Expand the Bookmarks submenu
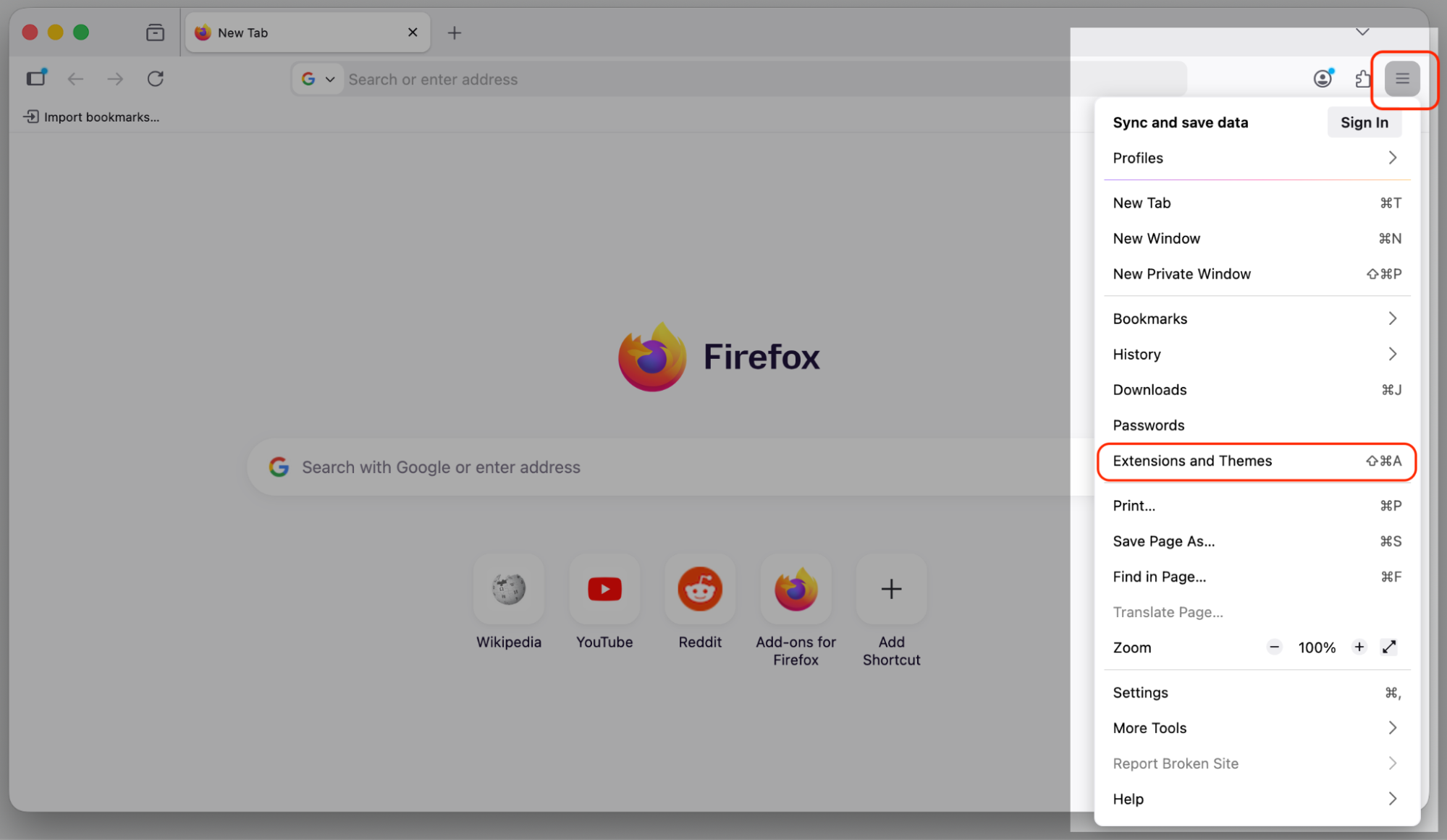 pos(1257,318)
